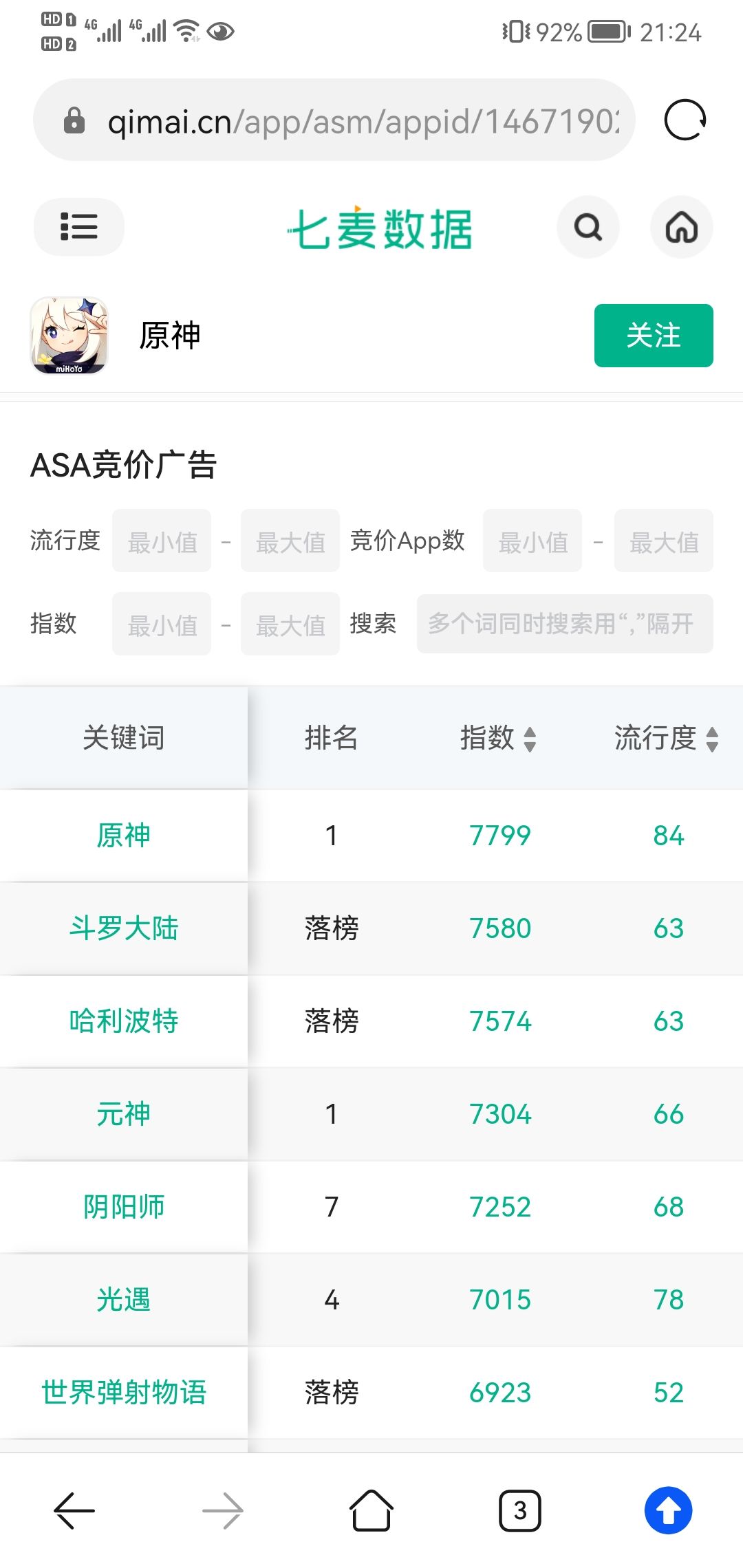The width and height of the screenshot is (743, 1568).
Task: Tap the search magnifier icon
Action: tap(588, 227)
